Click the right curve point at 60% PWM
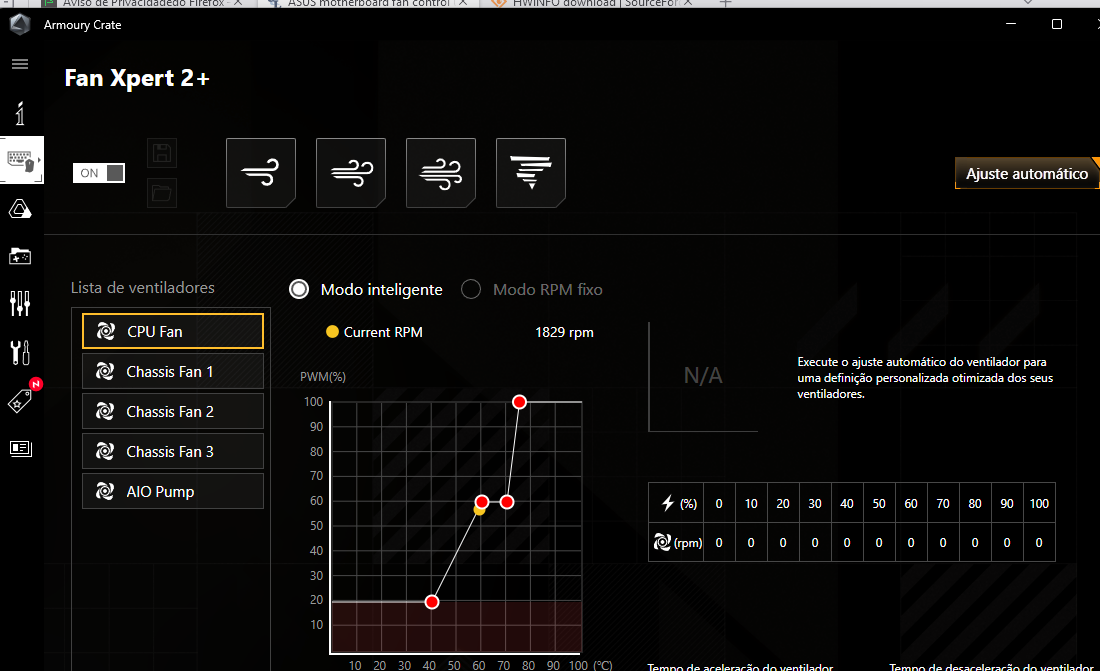 [507, 501]
